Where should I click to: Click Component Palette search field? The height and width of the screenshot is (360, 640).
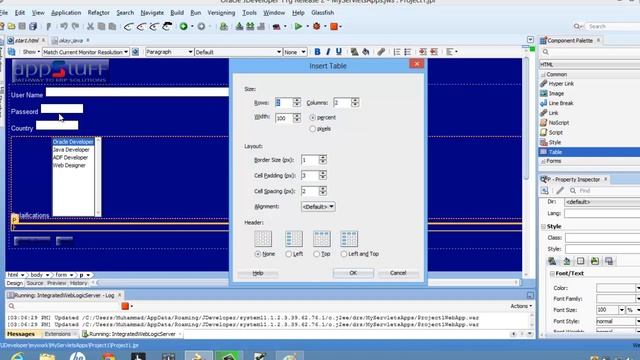592,52
